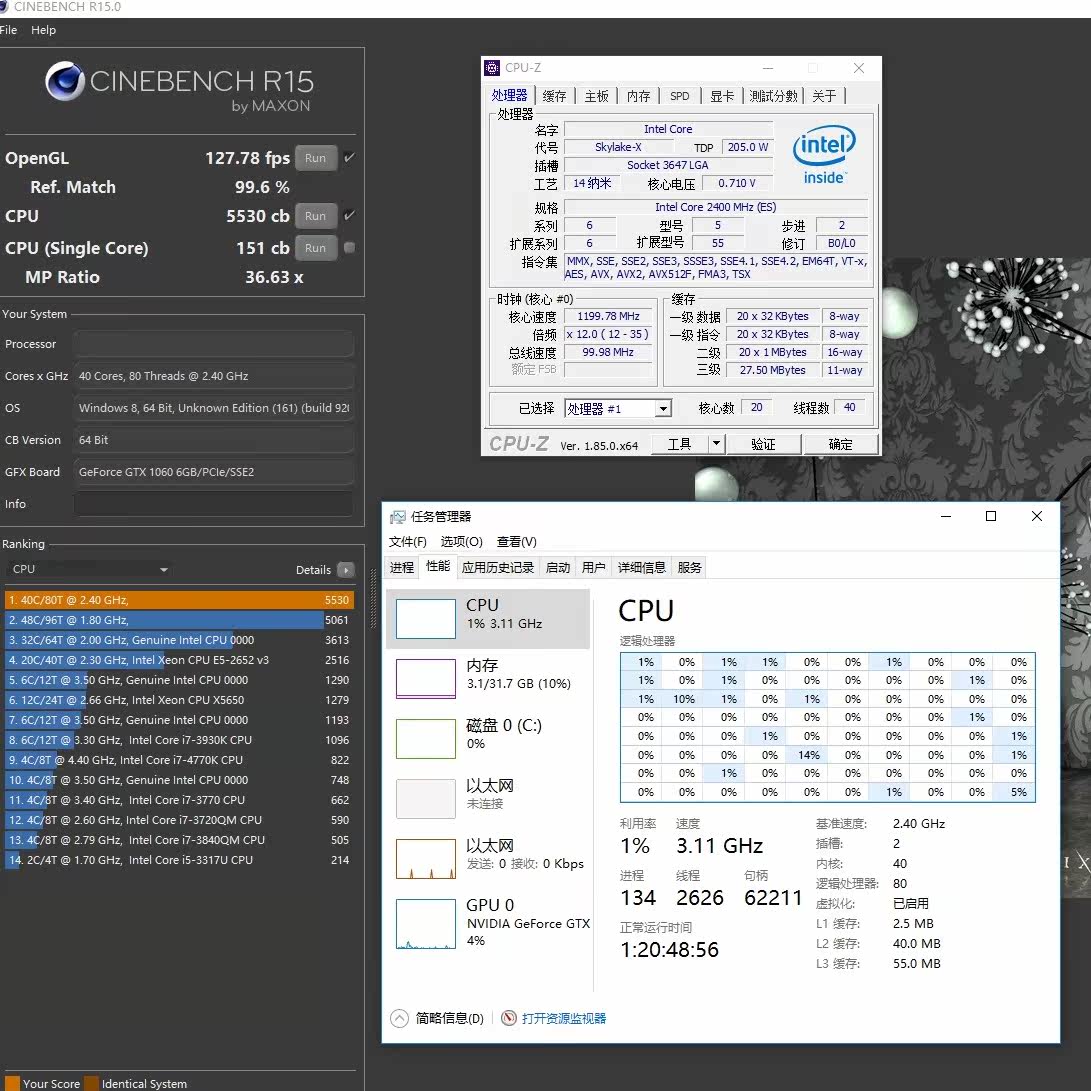Switch to Task Manager 详细信息 tab
Screen dimensions: 1091x1091
click(642, 568)
